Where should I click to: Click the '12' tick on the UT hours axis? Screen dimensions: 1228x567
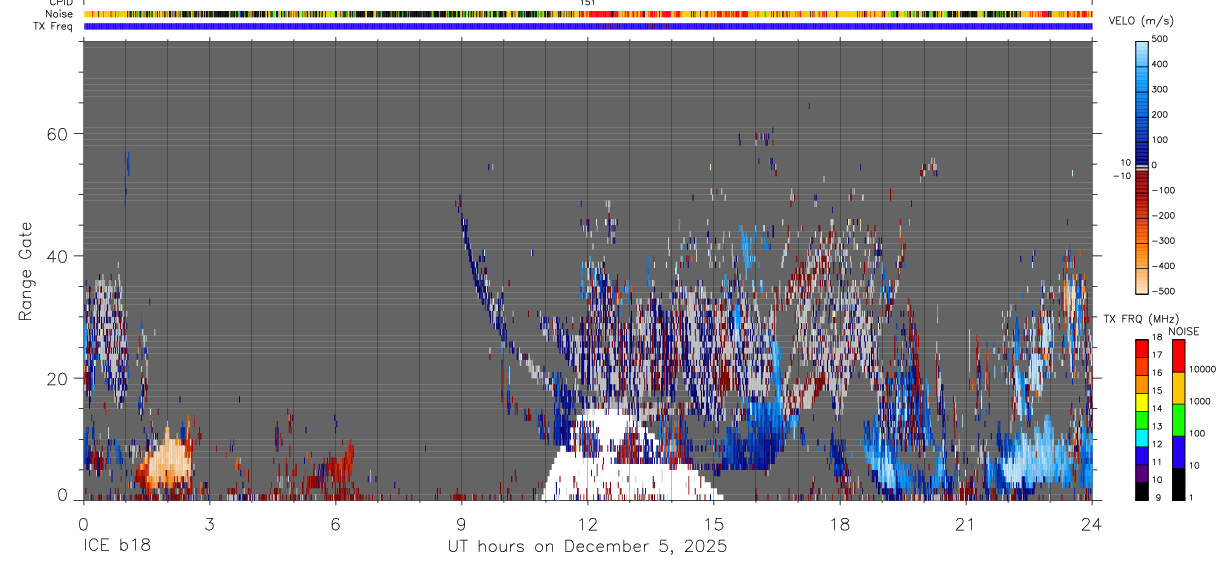tap(588, 523)
